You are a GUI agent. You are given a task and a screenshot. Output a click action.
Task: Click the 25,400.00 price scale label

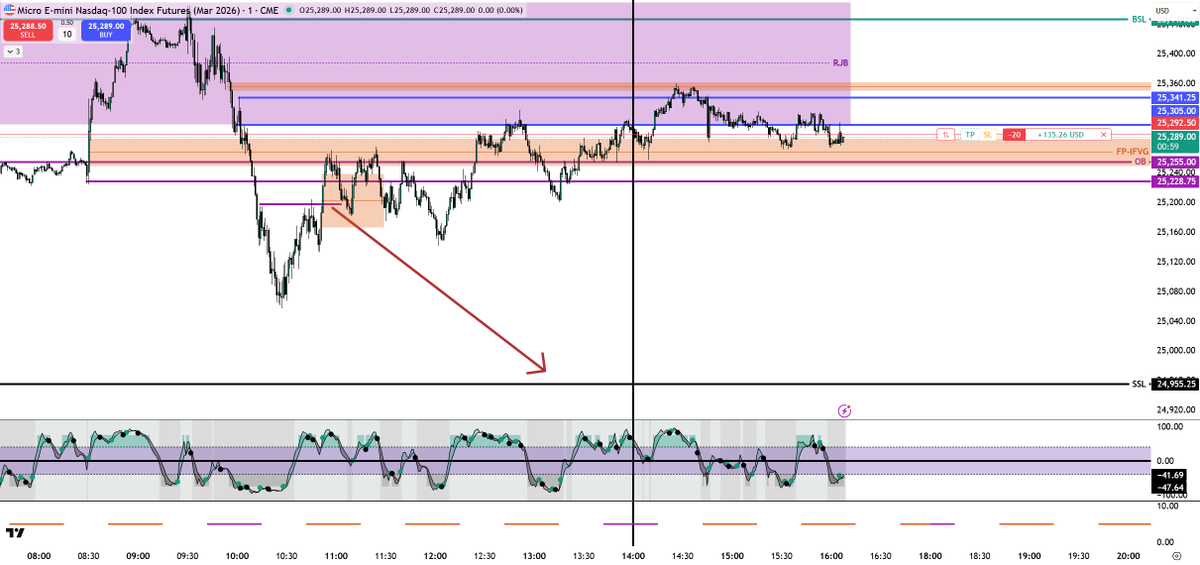click(1176, 53)
